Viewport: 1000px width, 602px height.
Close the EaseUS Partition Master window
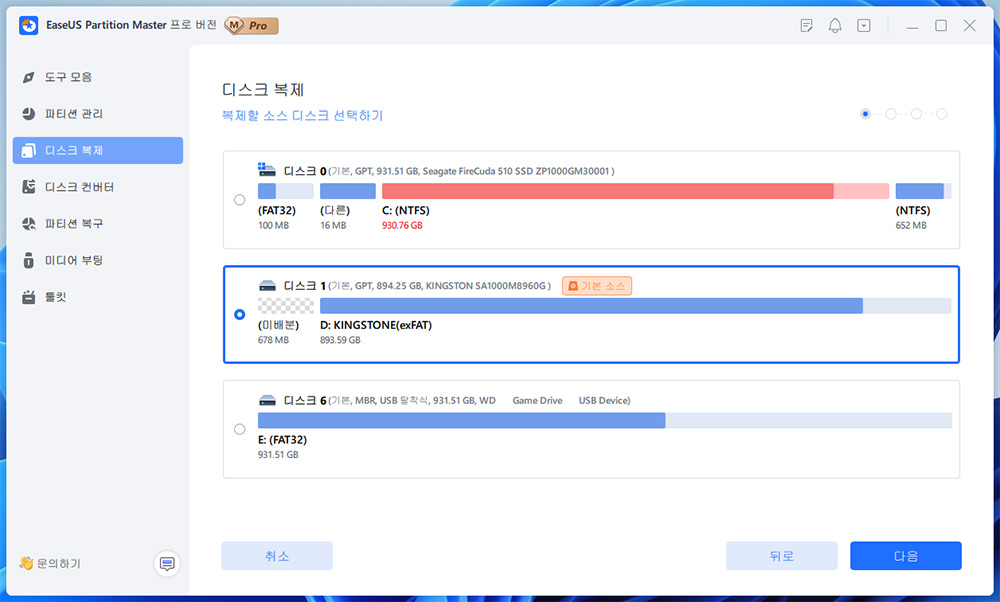tap(969, 26)
